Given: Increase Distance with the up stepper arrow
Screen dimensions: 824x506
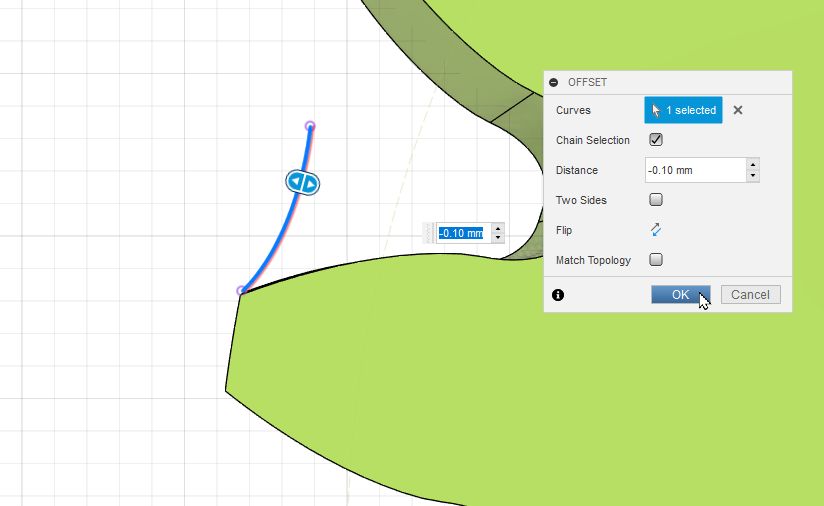Looking at the screenshot, I should (x=753, y=164).
